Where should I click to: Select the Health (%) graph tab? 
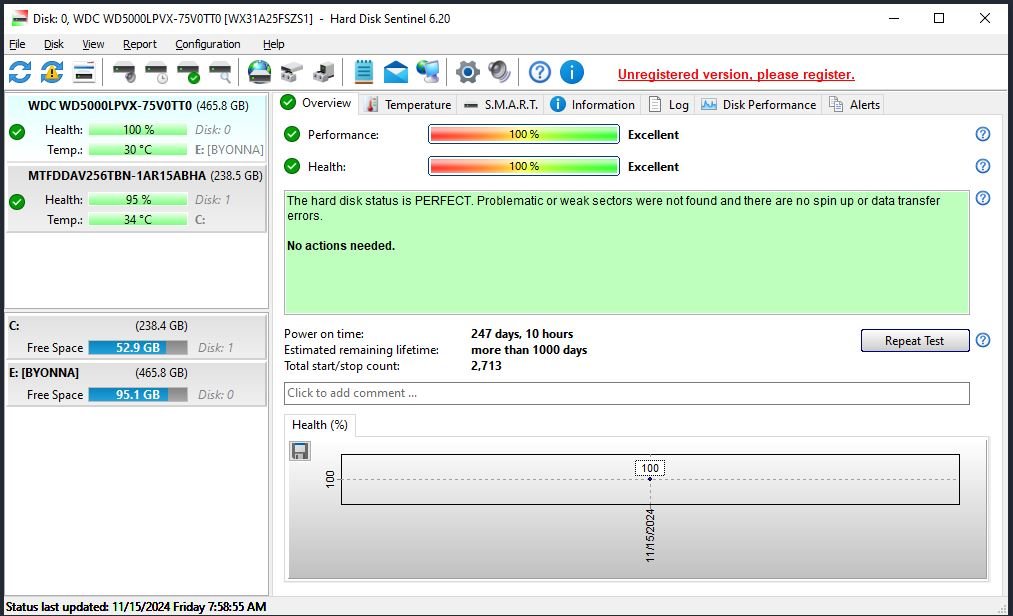coord(320,425)
